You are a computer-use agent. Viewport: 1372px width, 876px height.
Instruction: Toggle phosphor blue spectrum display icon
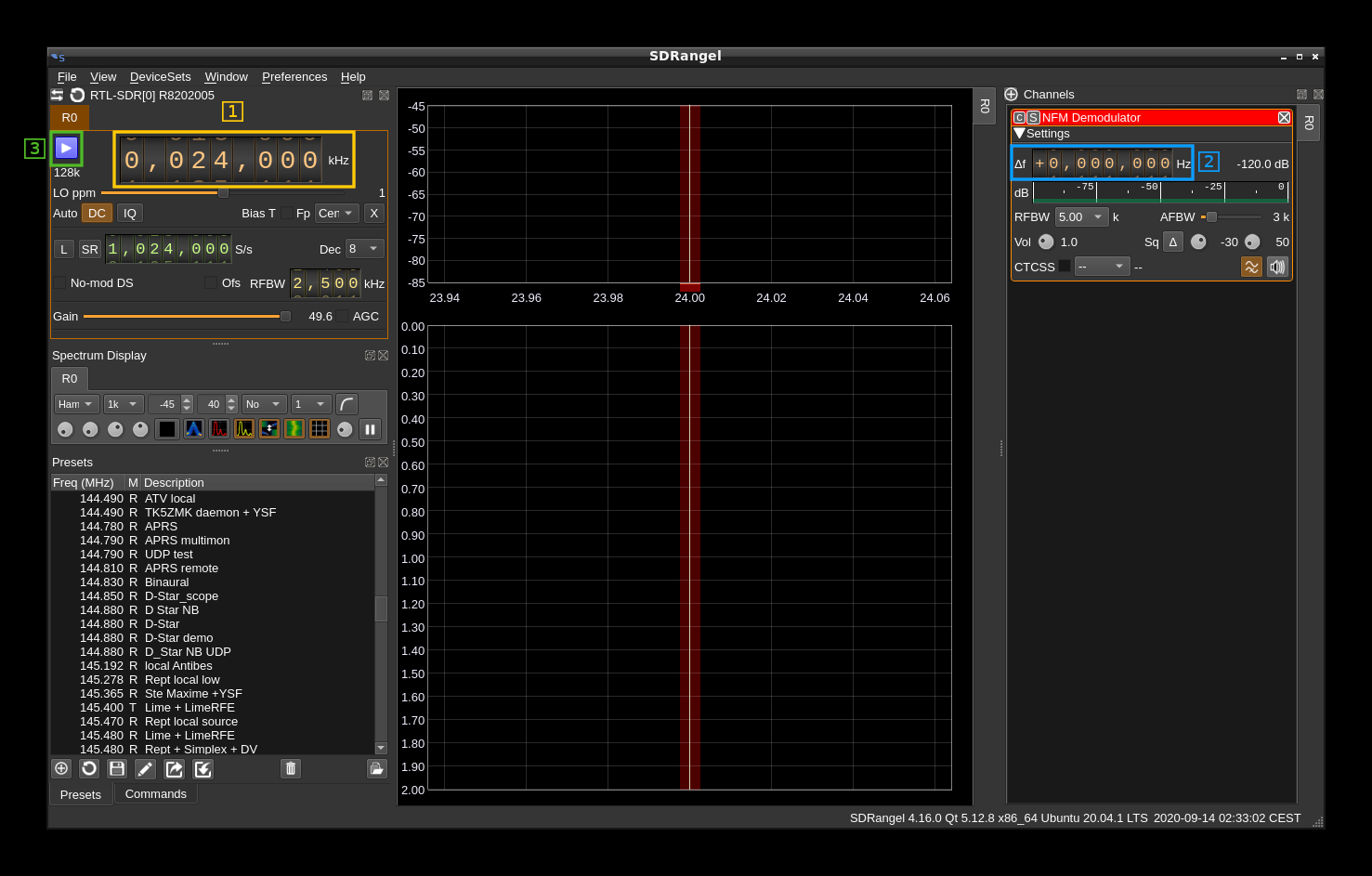(193, 429)
